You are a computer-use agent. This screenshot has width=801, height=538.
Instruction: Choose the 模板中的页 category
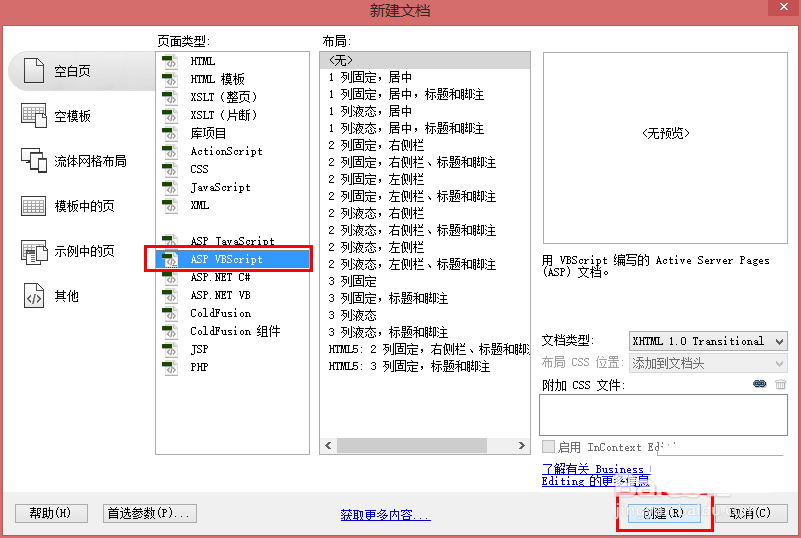[67, 206]
